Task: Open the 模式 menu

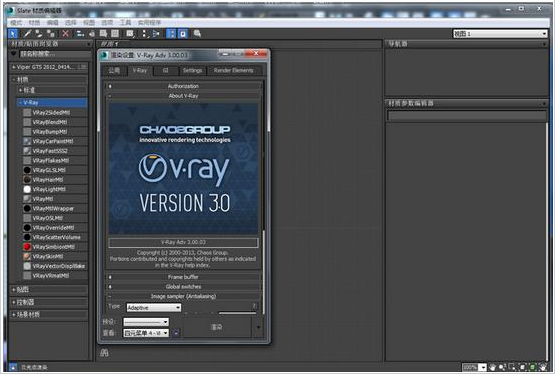Action: click(x=16, y=23)
